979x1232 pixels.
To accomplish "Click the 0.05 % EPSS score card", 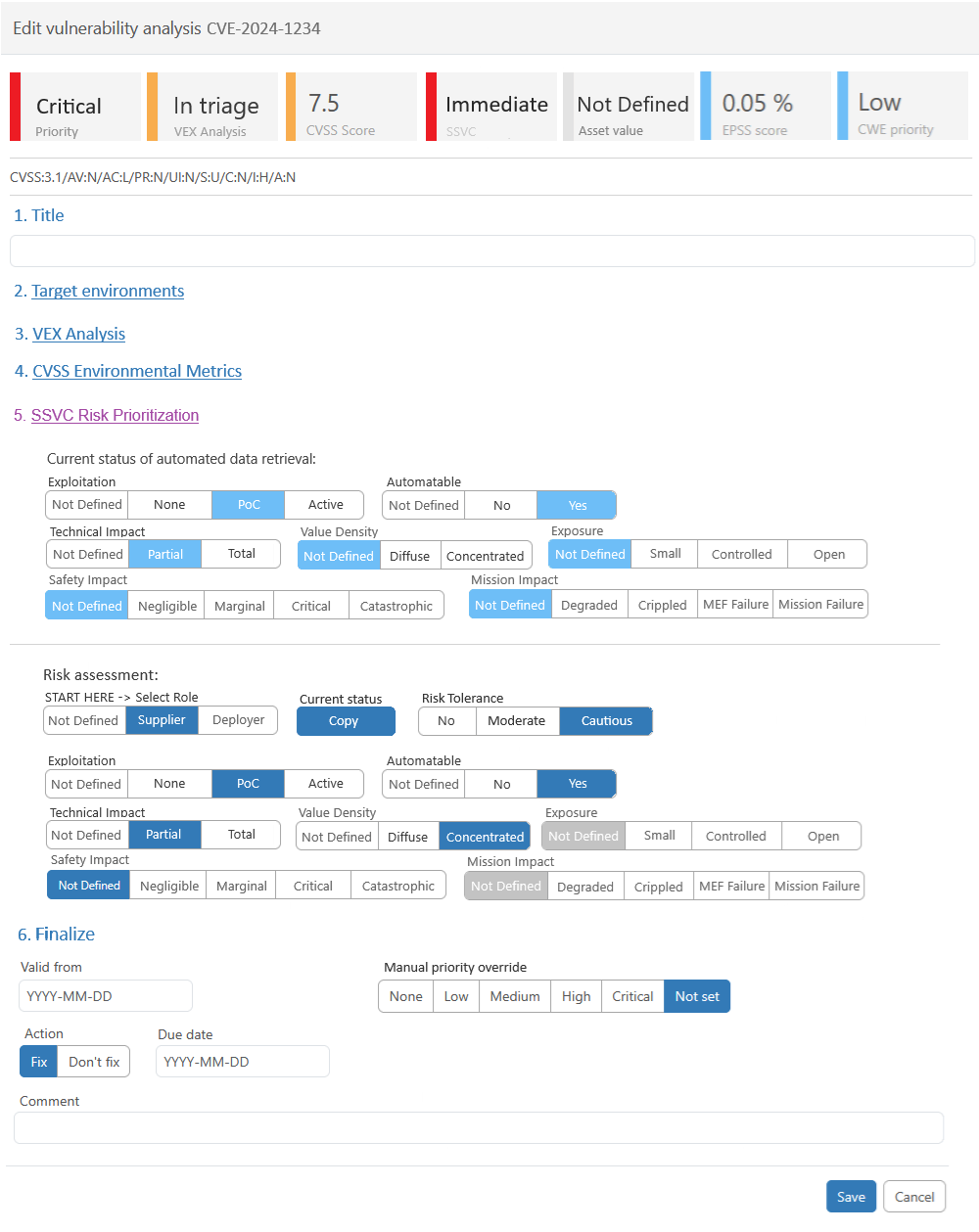I will (x=766, y=106).
